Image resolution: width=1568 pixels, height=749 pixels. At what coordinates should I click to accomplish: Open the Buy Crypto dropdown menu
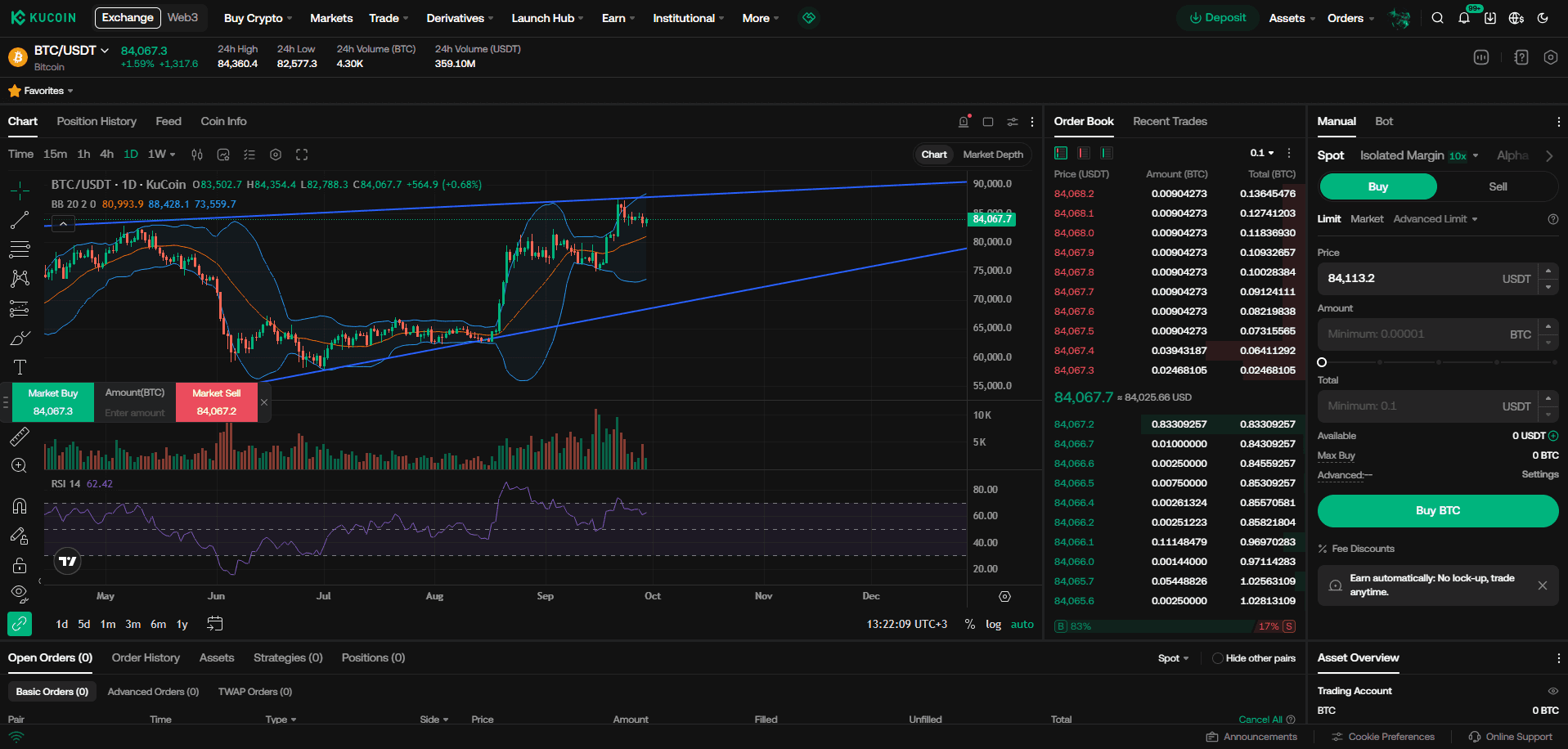(258, 18)
